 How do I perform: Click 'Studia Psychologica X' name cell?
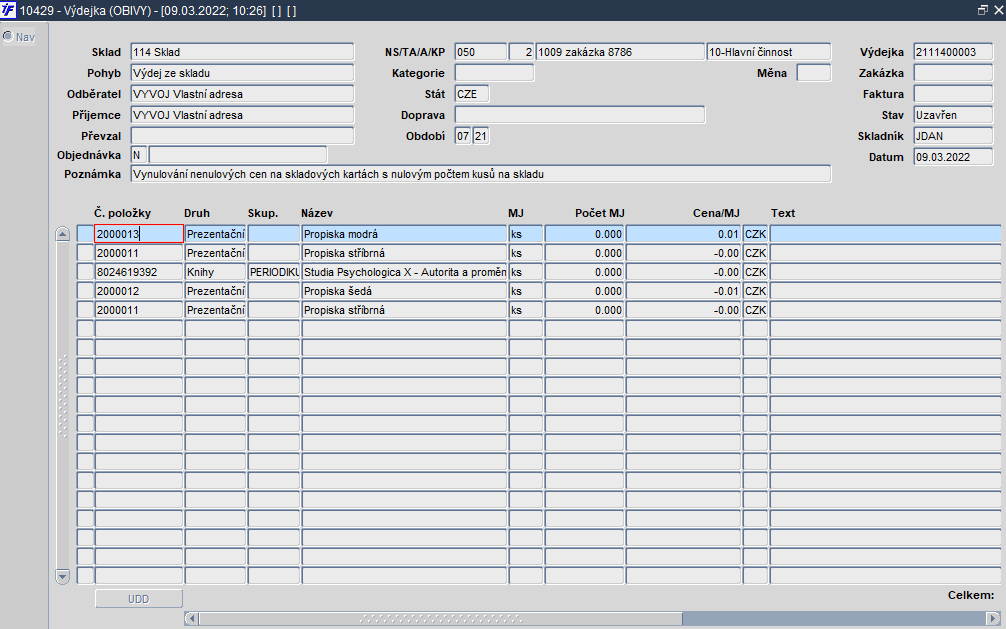point(404,272)
